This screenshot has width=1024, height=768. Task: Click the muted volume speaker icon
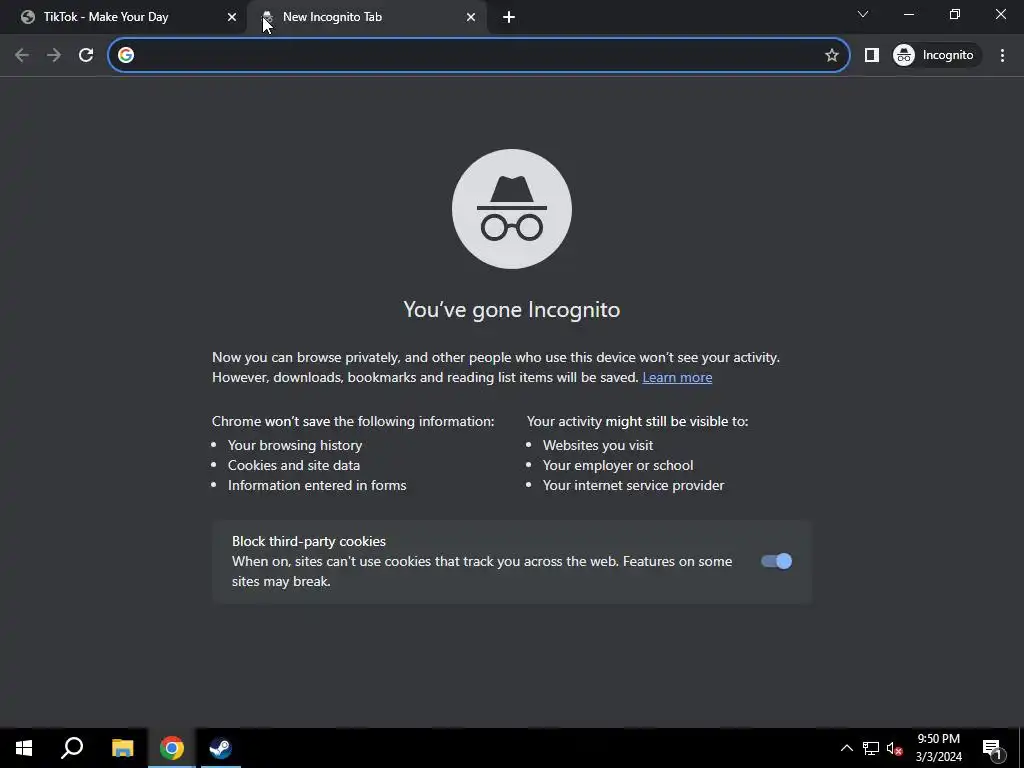click(x=895, y=748)
